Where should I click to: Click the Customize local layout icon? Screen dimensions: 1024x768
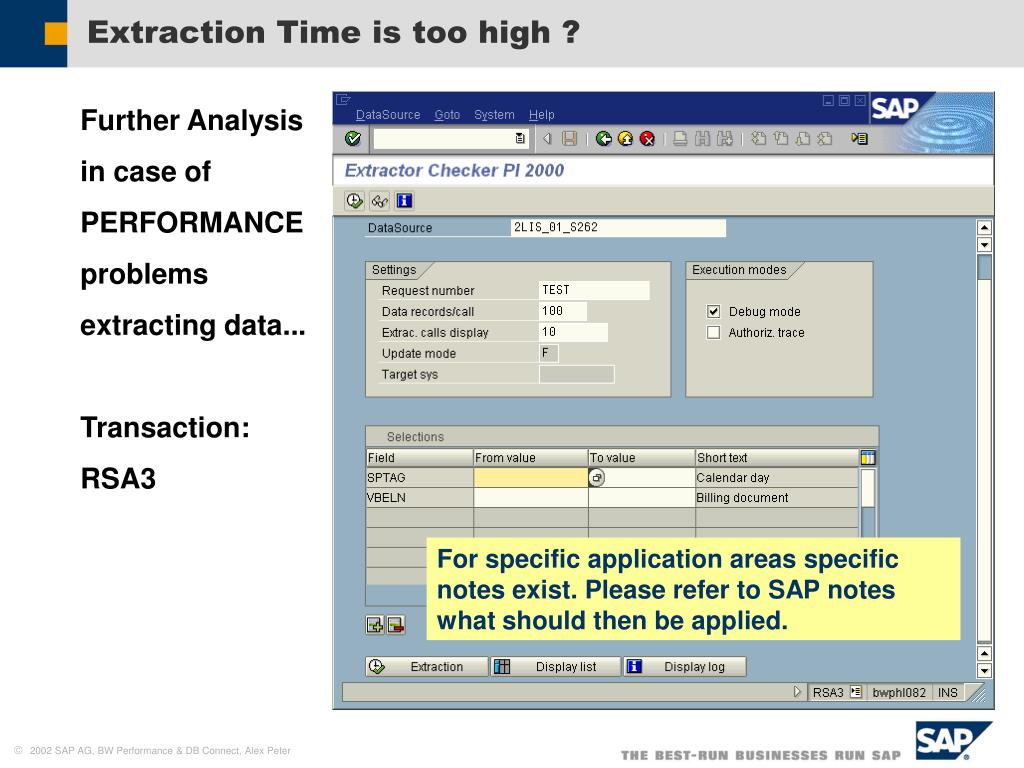[859, 138]
